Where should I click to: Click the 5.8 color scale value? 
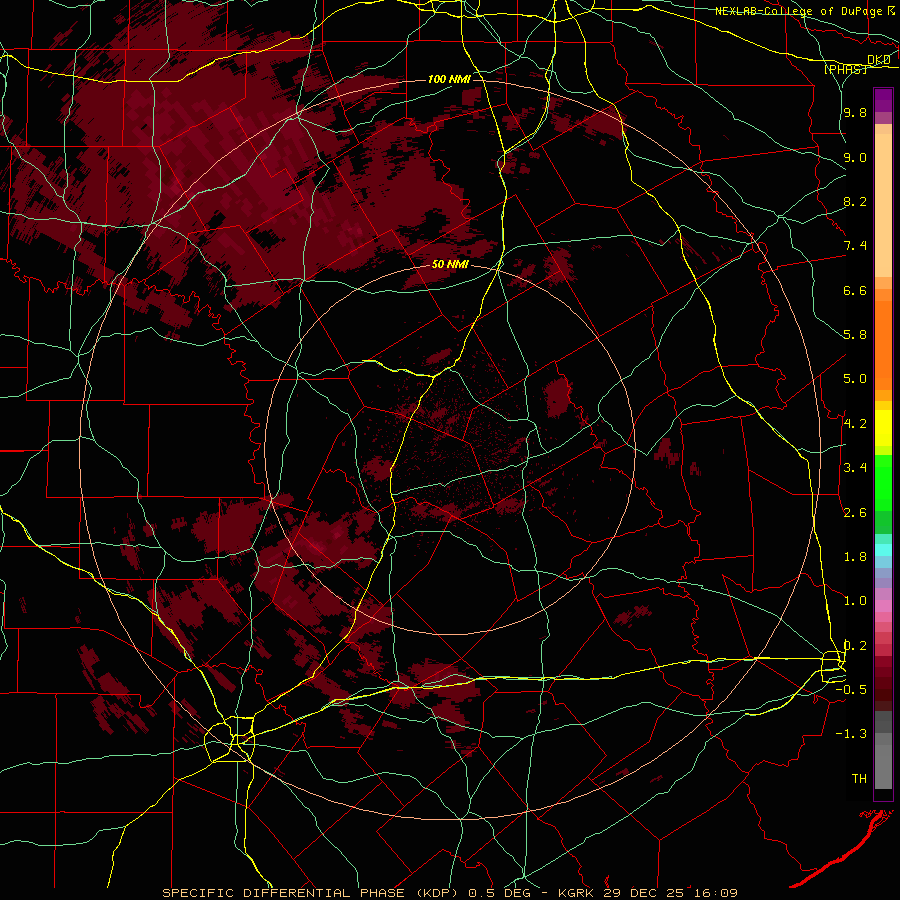click(x=855, y=335)
